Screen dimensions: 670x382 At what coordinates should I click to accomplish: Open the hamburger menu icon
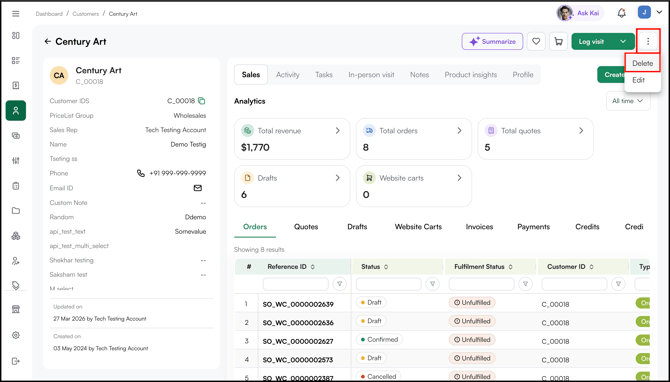click(x=16, y=14)
